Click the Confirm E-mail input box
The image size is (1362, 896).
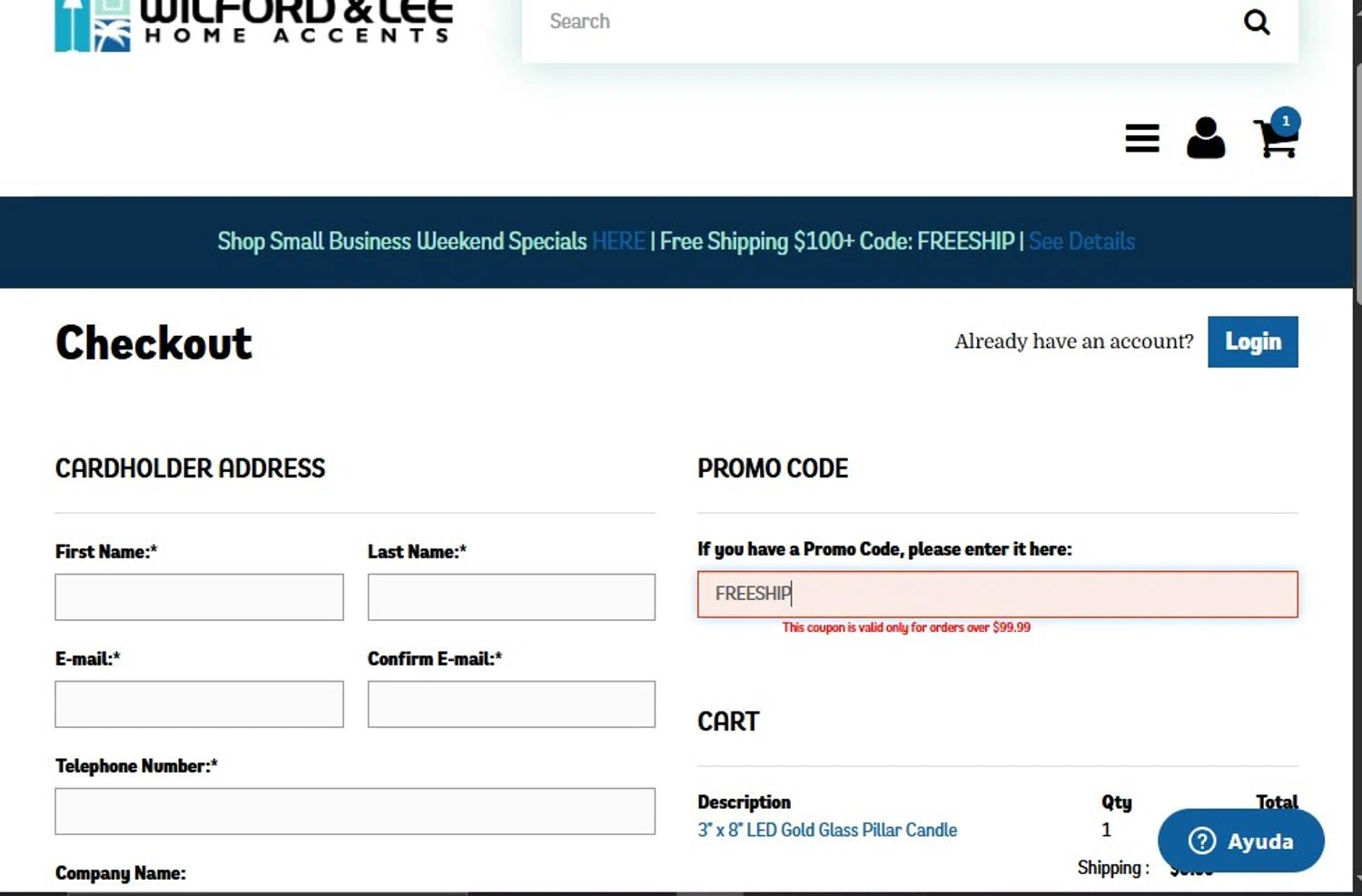coord(511,704)
